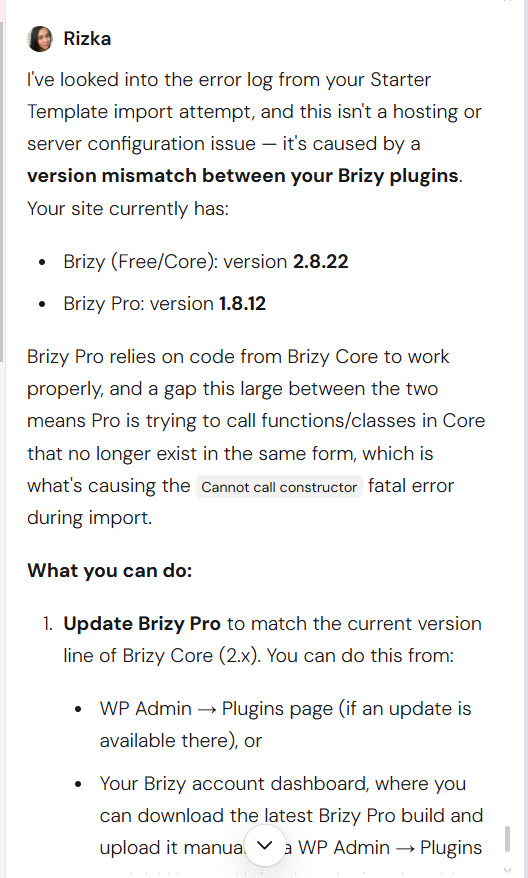This screenshot has width=528, height=878.
Task: Select the 'Cannot call constructor' code snippet
Action: coord(279,487)
